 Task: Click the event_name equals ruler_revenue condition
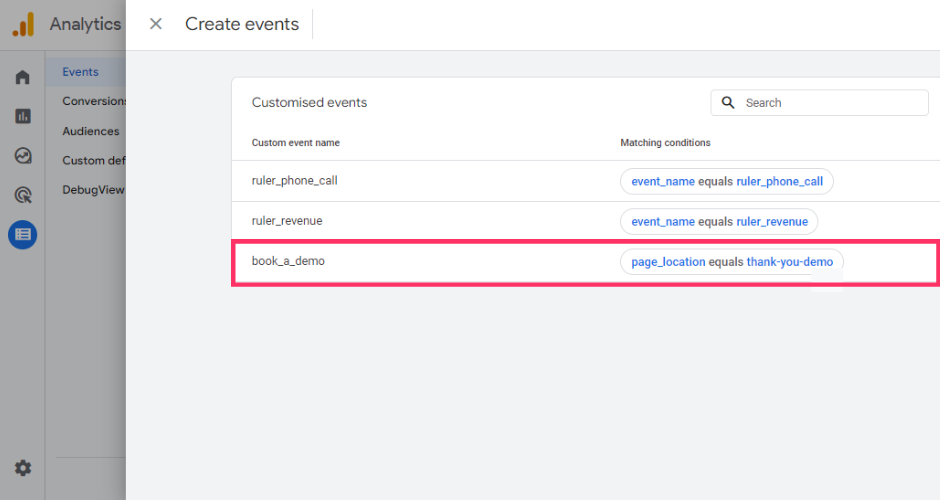point(719,221)
